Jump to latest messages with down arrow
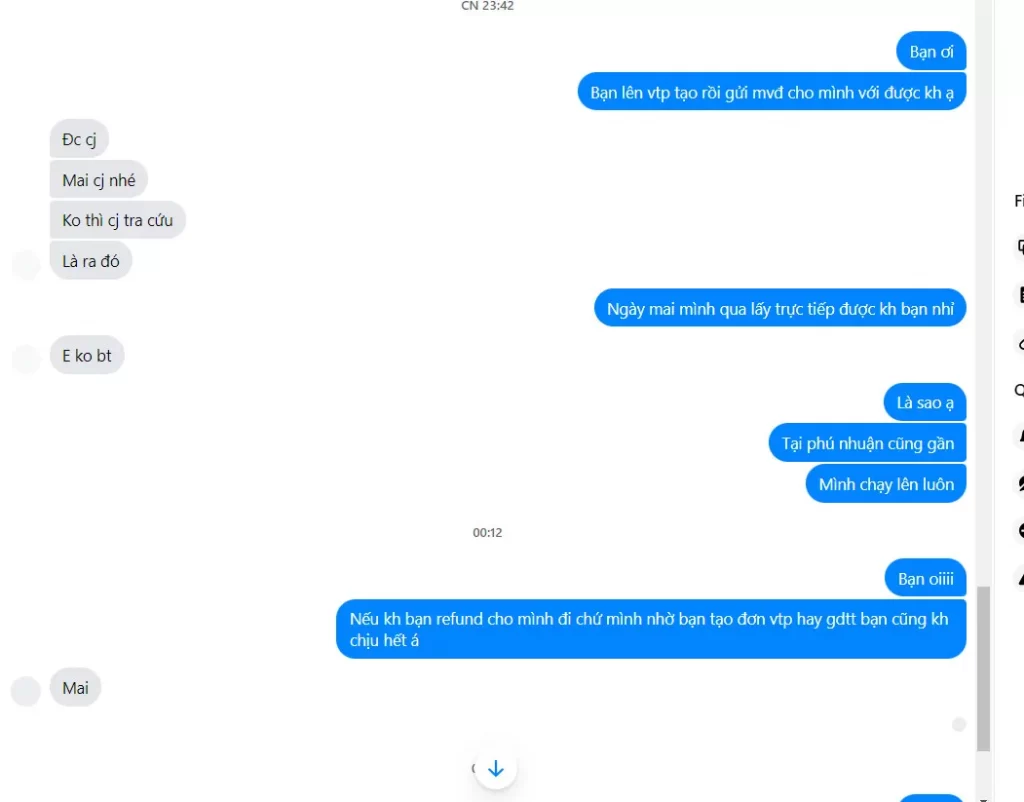 point(496,768)
